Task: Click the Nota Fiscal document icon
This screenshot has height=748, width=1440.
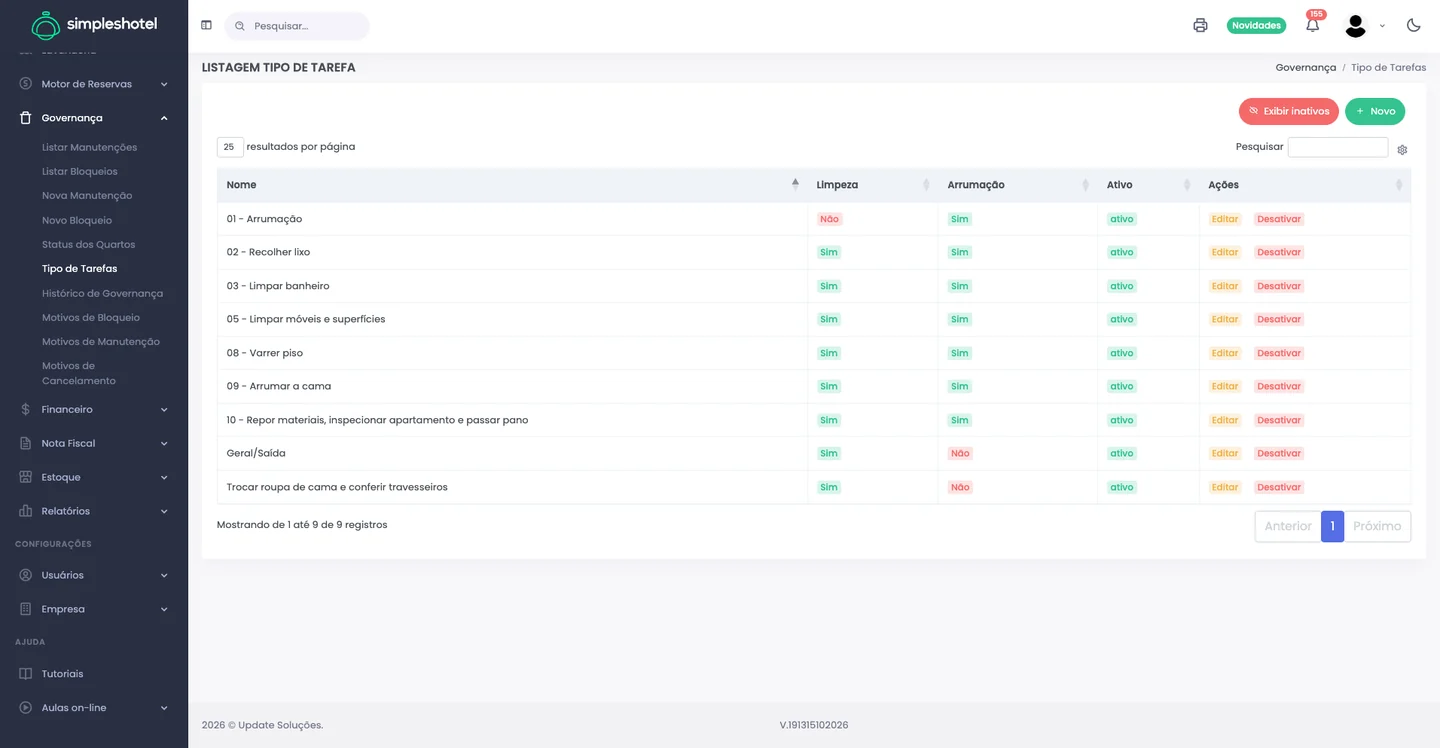Action: 26,443
